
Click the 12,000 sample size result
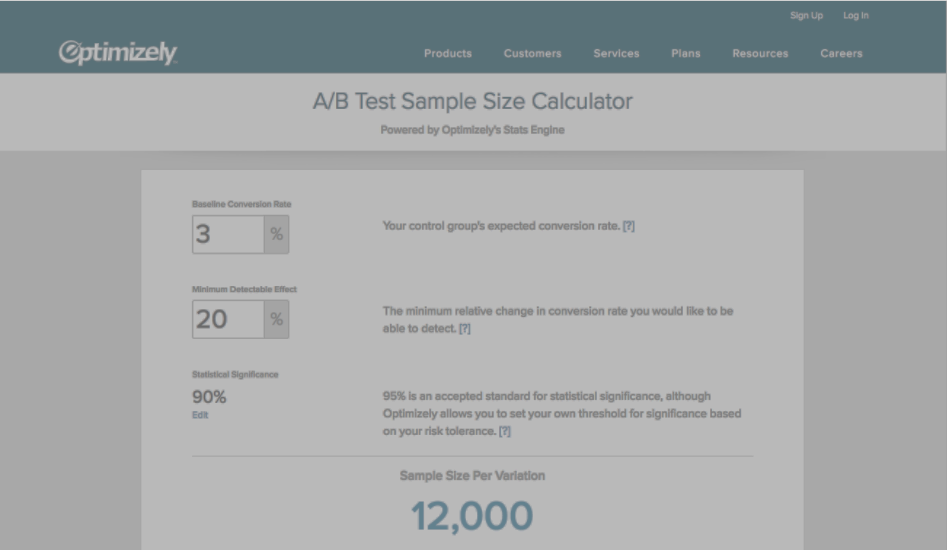click(x=472, y=516)
